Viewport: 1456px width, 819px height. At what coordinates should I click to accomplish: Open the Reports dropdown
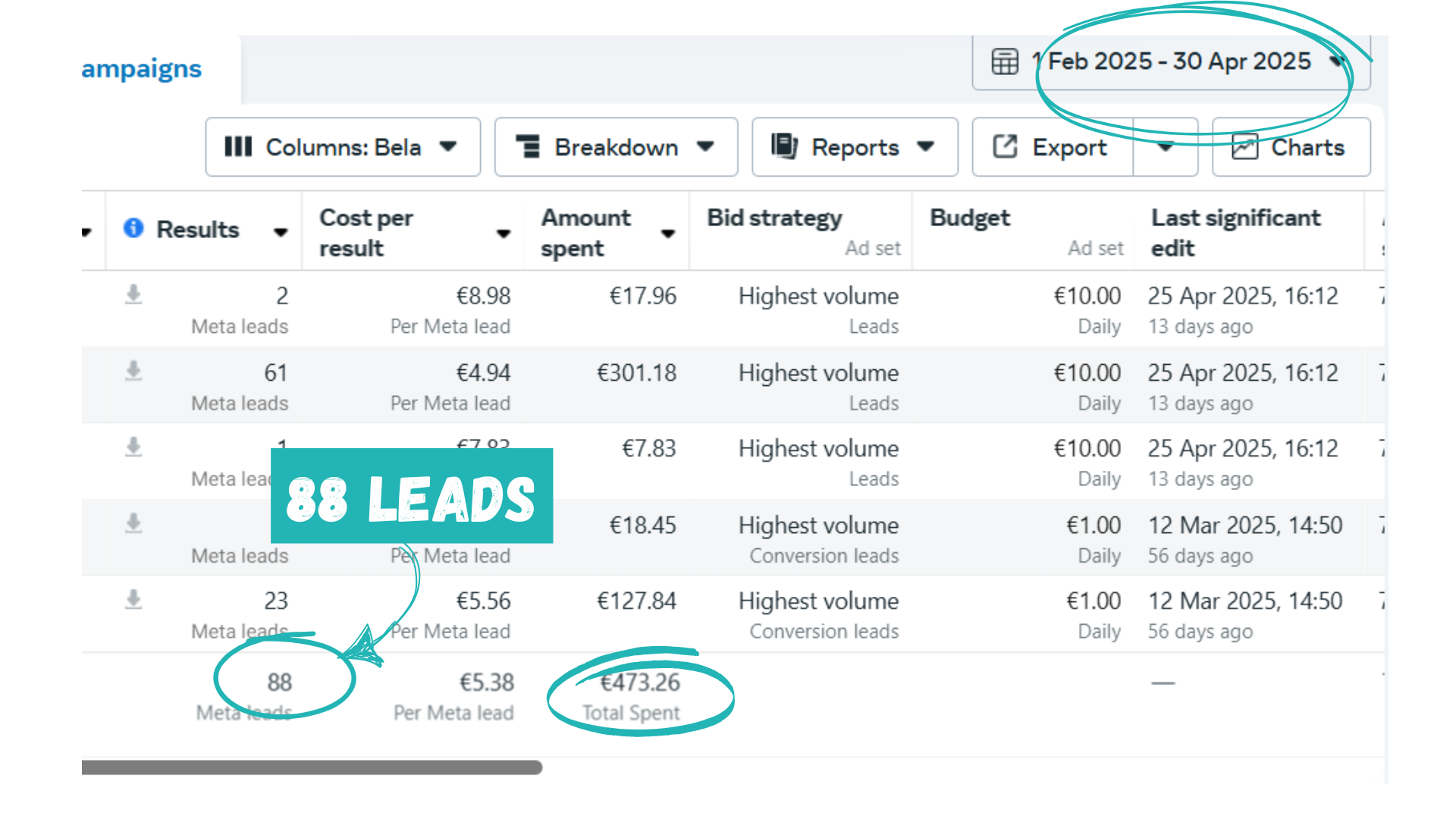coord(854,147)
